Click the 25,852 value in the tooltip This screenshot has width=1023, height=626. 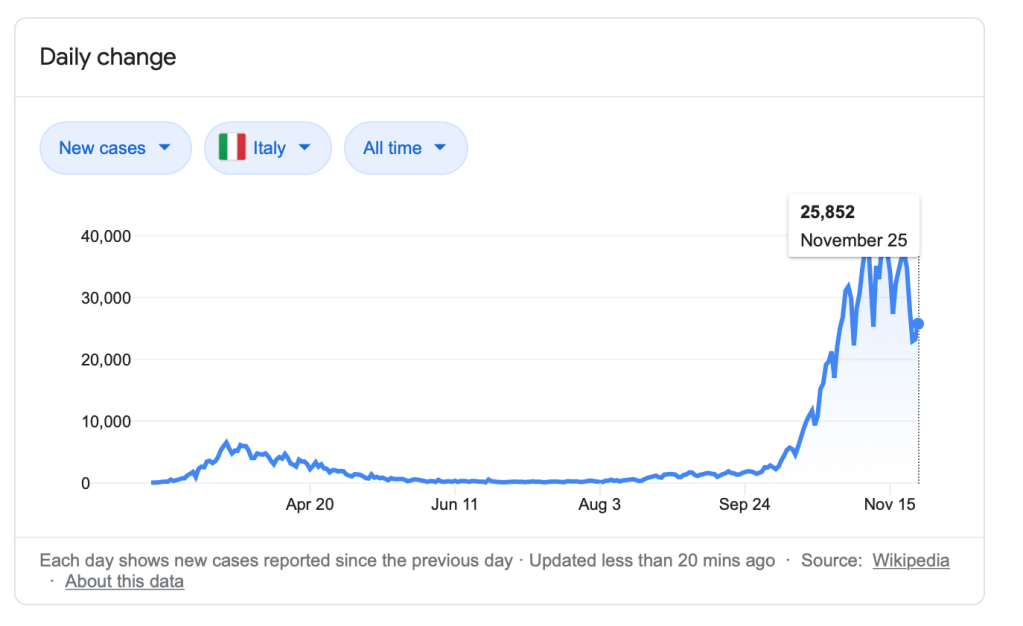click(x=827, y=212)
